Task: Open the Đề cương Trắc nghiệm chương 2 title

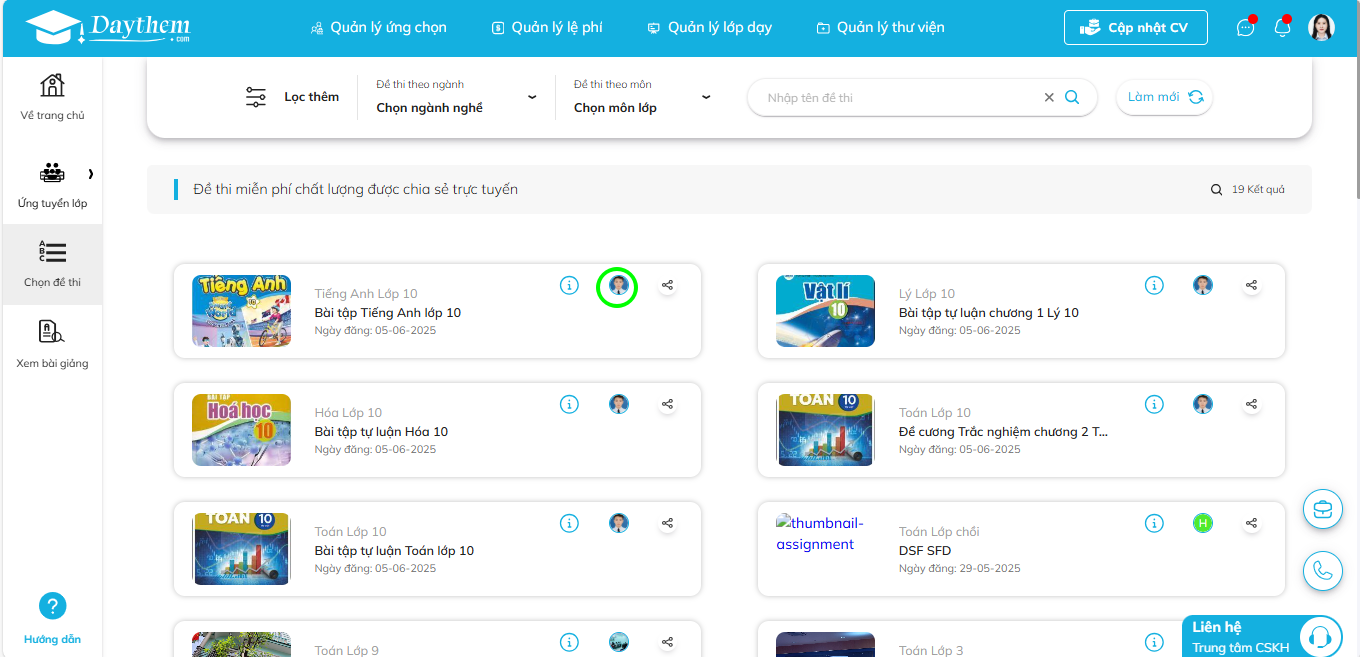Action: click(x=1003, y=432)
